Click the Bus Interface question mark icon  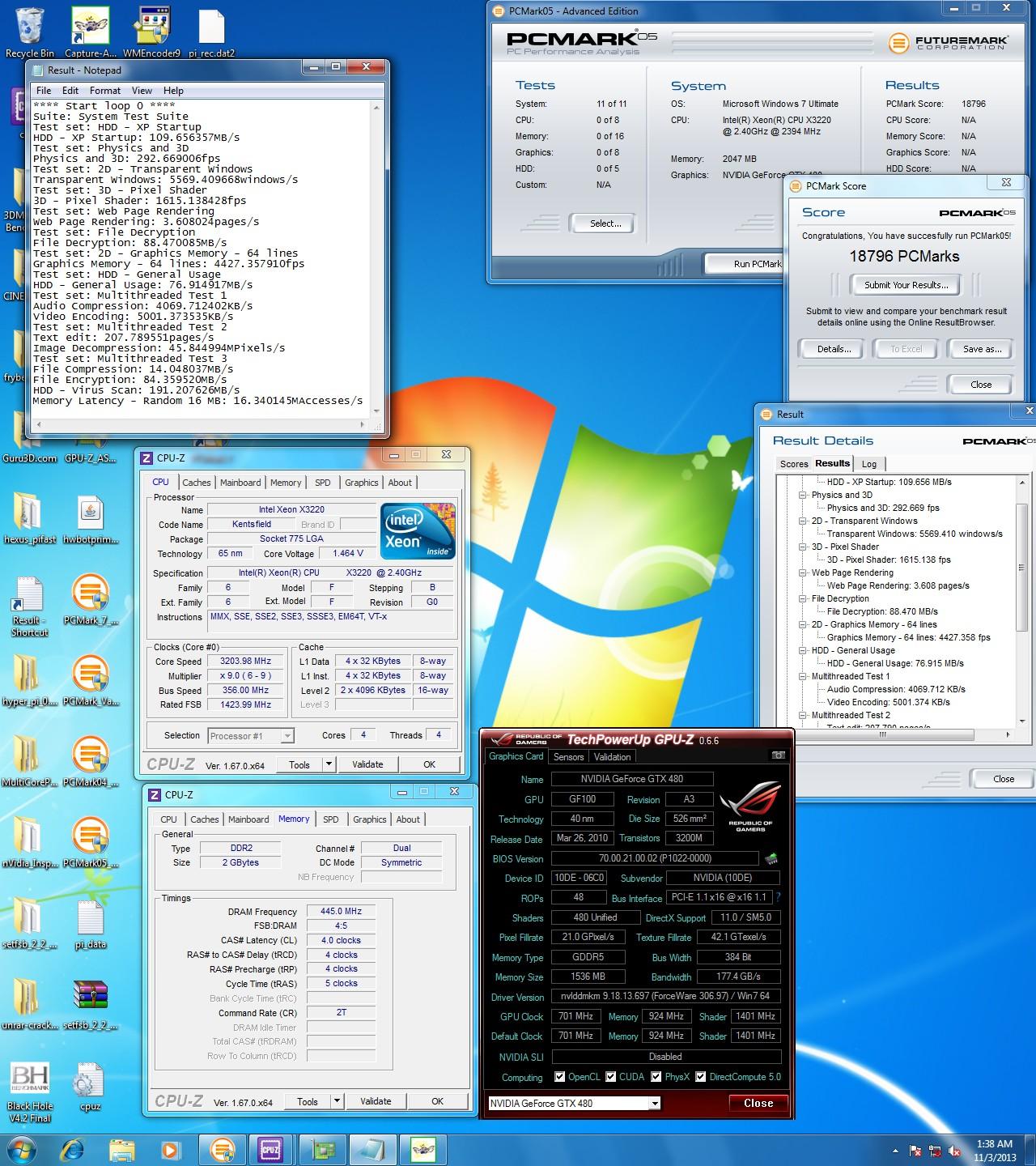(x=779, y=898)
